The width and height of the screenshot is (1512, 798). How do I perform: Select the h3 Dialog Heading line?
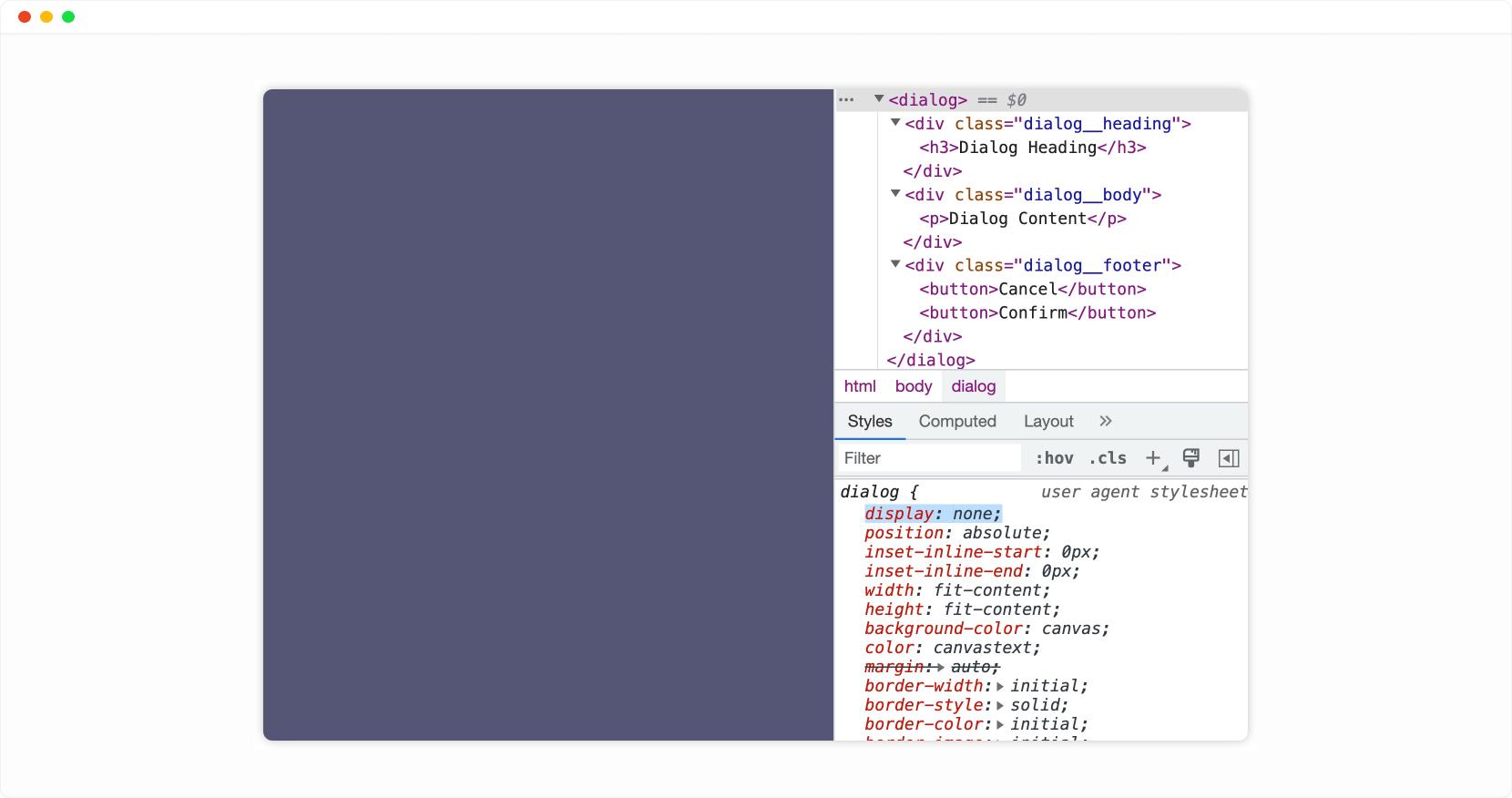[x=1033, y=148]
